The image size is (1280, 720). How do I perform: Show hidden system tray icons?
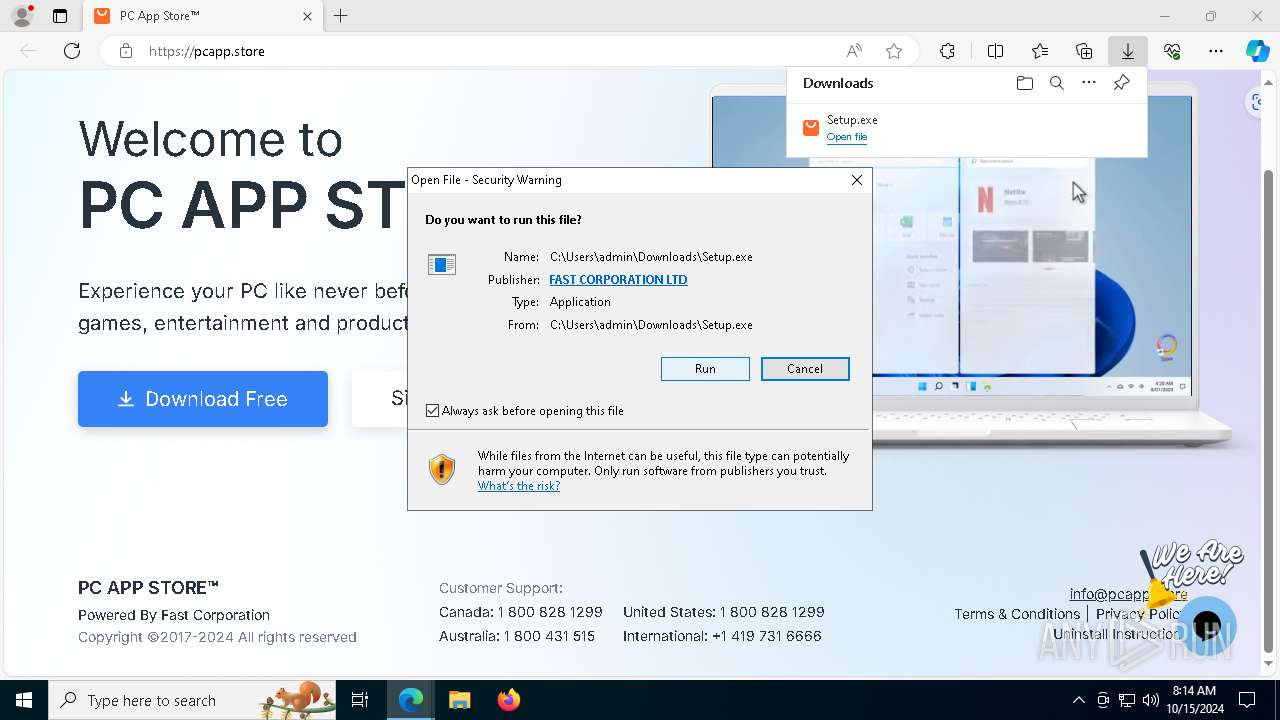click(x=1078, y=700)
